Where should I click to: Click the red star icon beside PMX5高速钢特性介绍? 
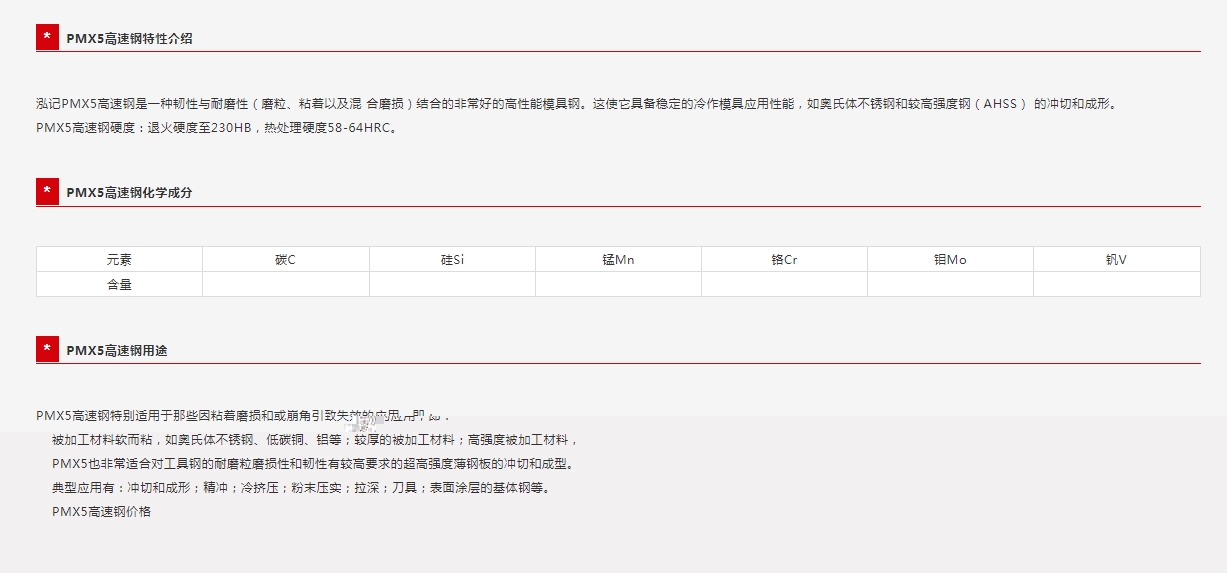pyautogui.click(x=47, y=38)
